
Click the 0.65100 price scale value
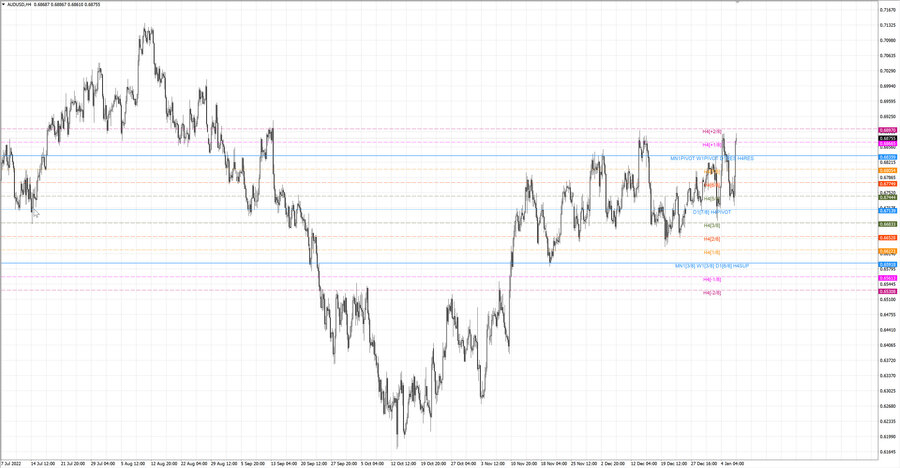click(888, 299)
